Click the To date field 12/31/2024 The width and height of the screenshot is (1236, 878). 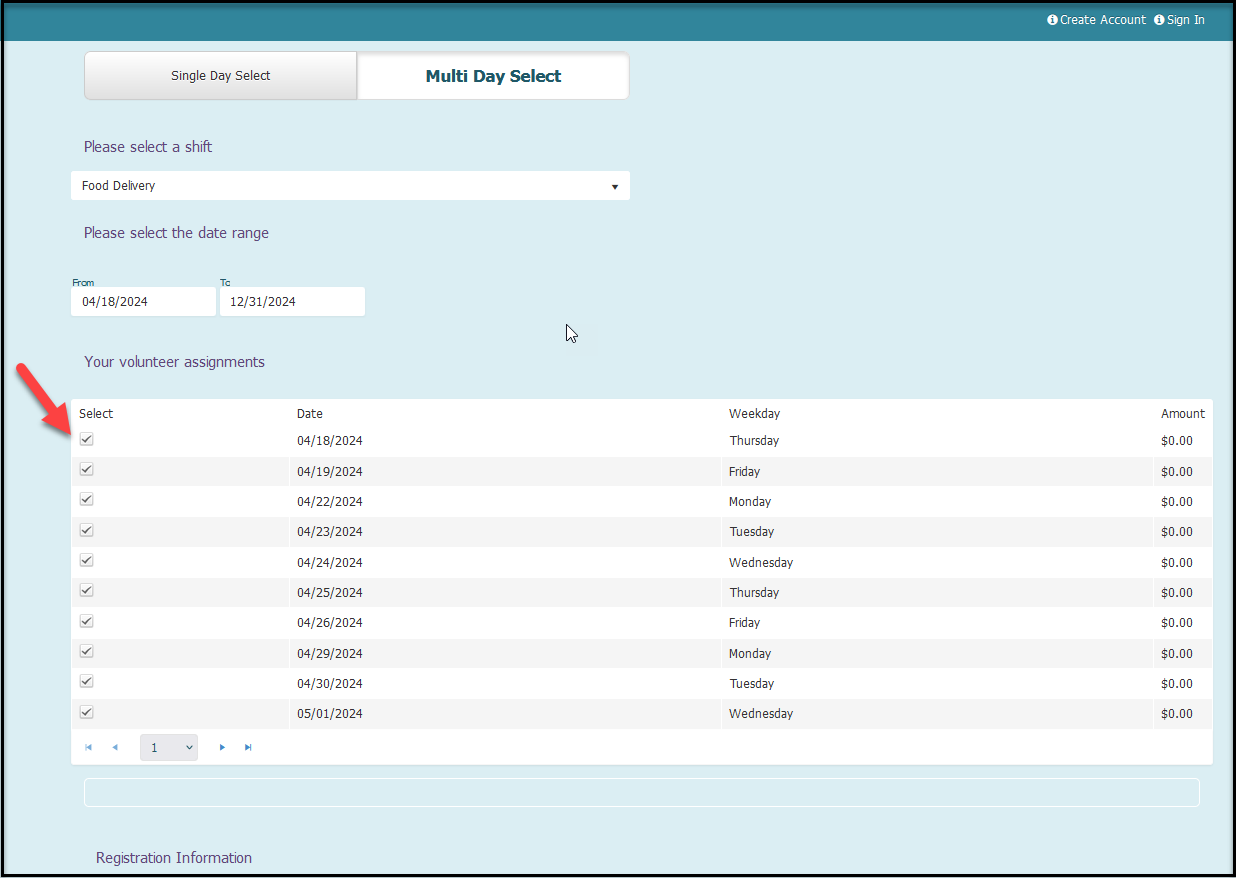(292, 301)
